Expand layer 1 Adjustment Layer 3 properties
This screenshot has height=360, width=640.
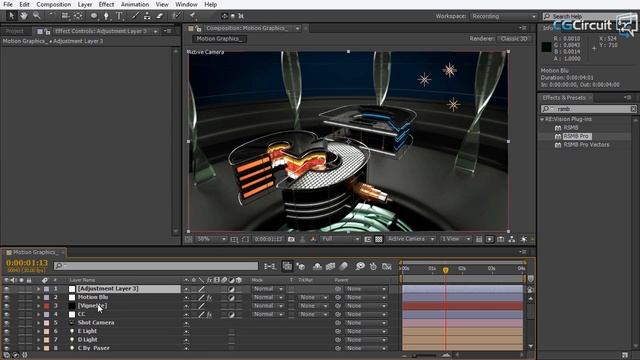pyautogui.click(x=39, y=289)
